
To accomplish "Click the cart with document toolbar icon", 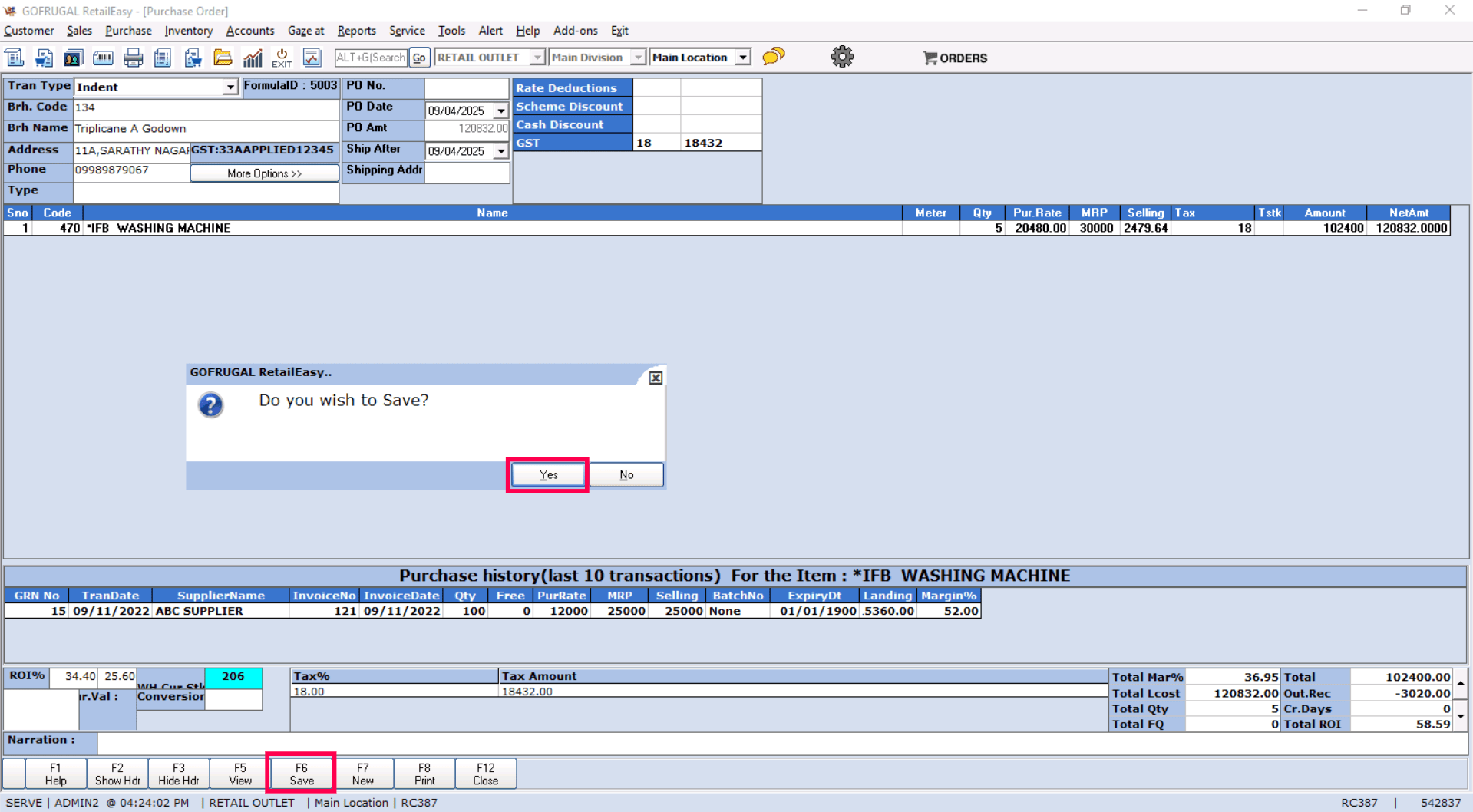I will coord(44,58).
